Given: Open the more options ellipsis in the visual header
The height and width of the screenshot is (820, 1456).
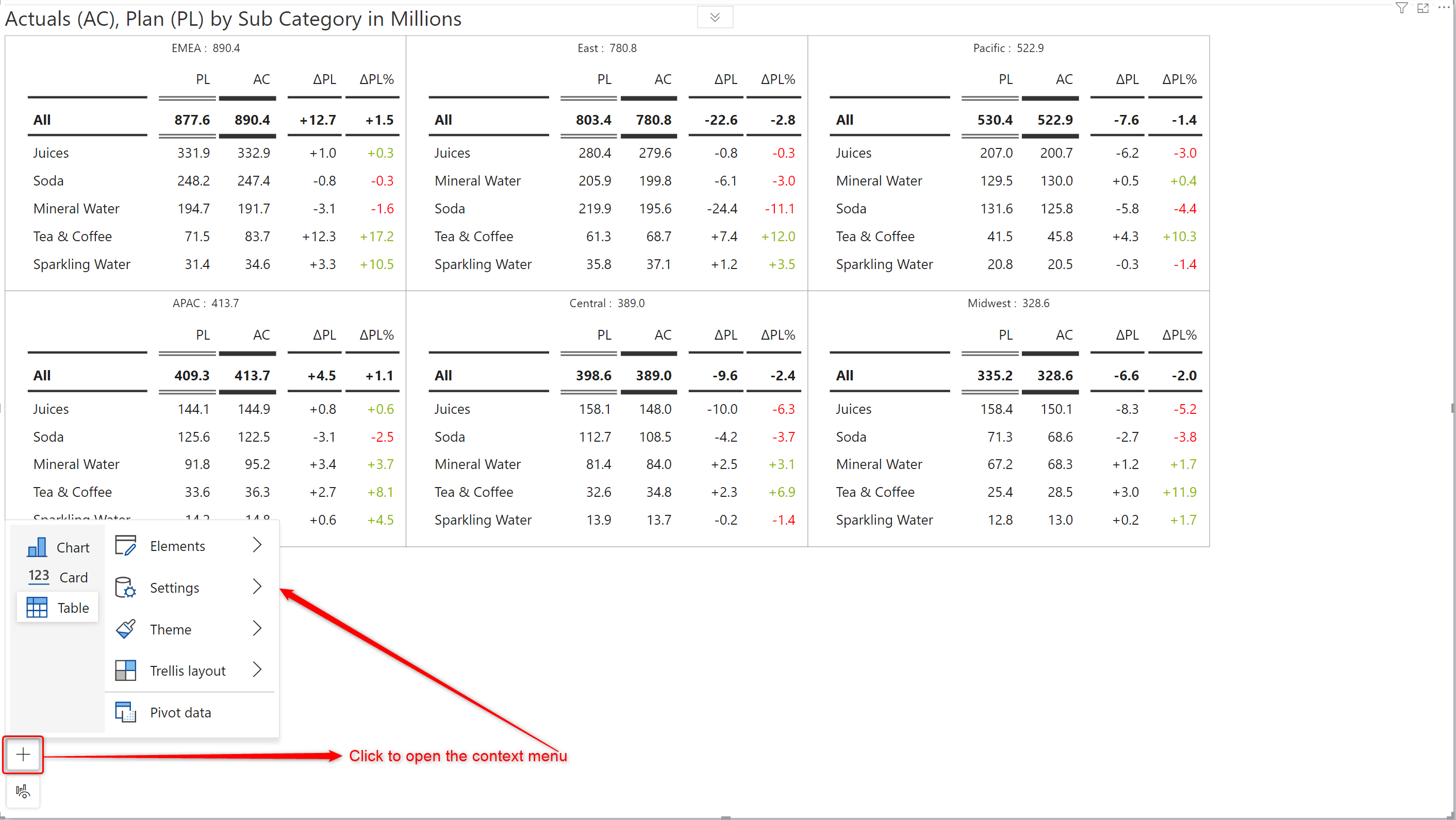Looking at the screenshot, I should tap(1443, 8).
